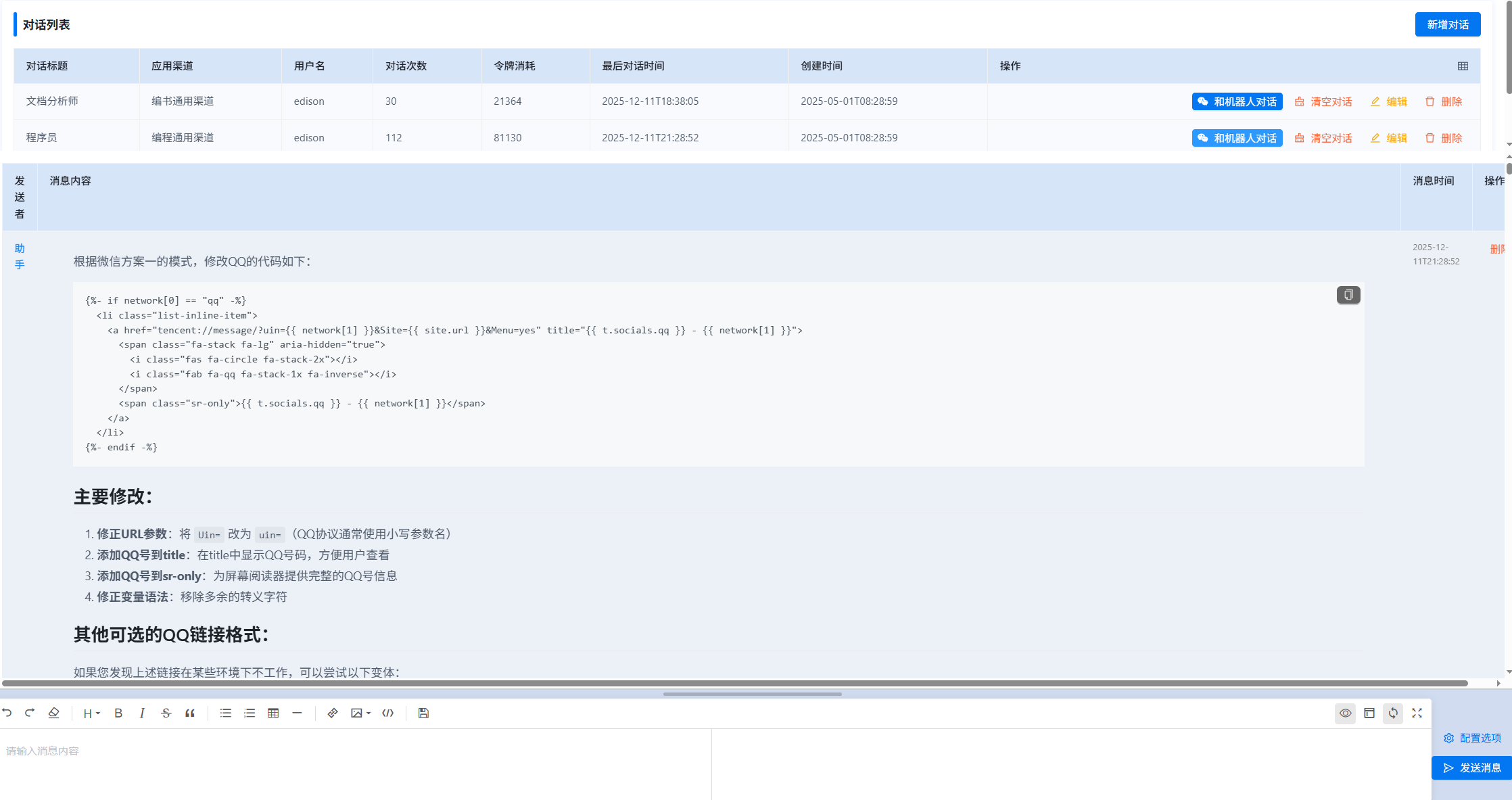Toggle fullscreen editing mode
The height and width of the screenshot is (800, 1512).
click(1417, 713)
